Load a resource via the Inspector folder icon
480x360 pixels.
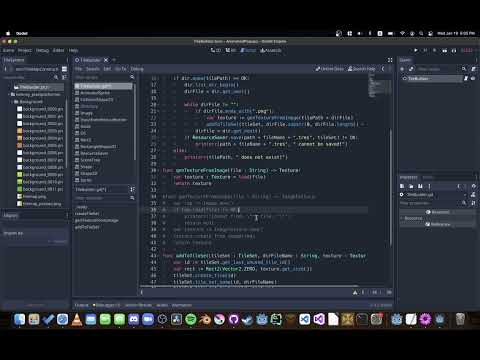[x=411, y=186]
